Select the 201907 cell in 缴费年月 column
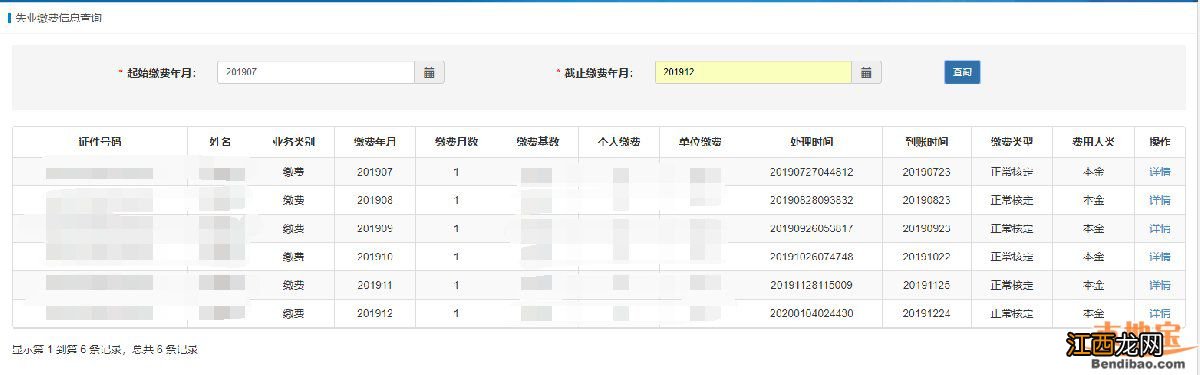1200x375 pixels. click(375, 172)
